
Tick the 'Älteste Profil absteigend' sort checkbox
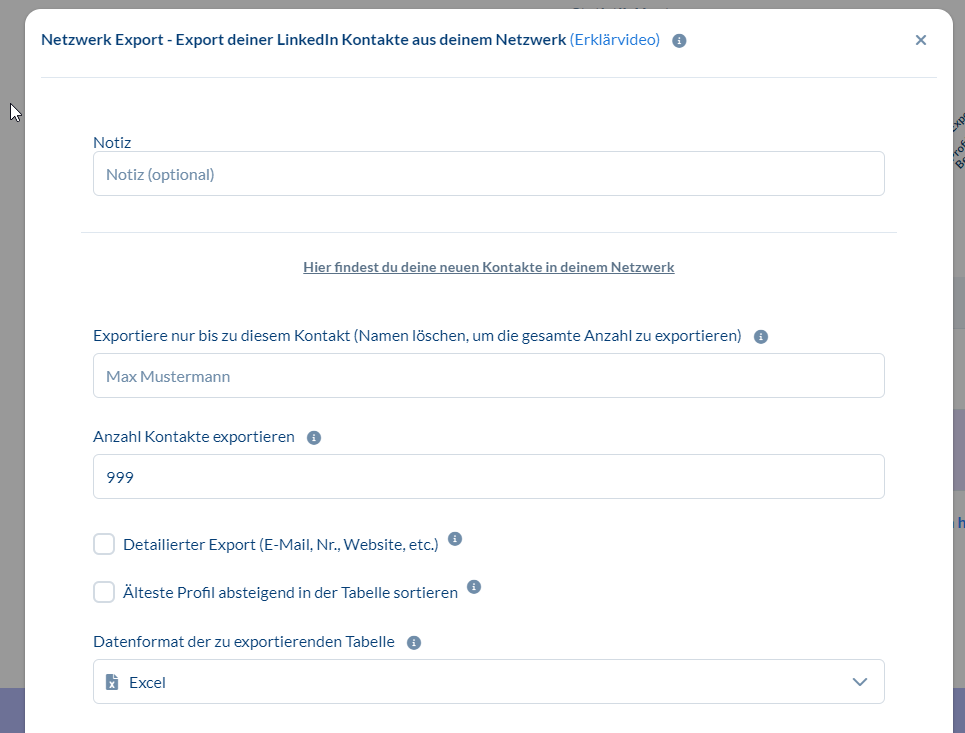(104, 592)
